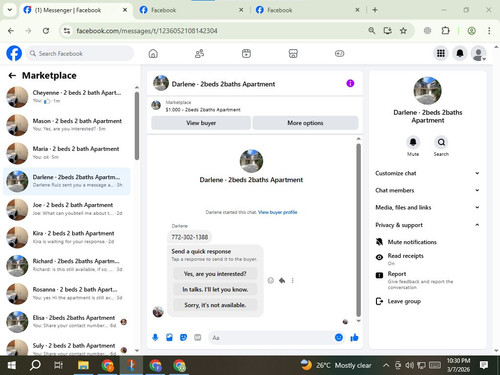This screenshot has height=375, width=500.
Task: Reply to the message arrow icon
Action: click(x=282, y=281)
